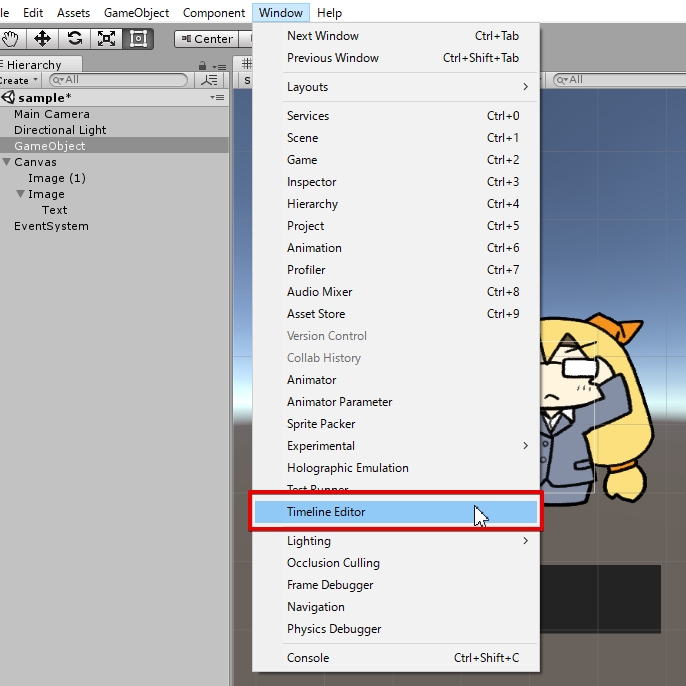
Task: Select Canvas in the Hierarchy
Action: 114,162
